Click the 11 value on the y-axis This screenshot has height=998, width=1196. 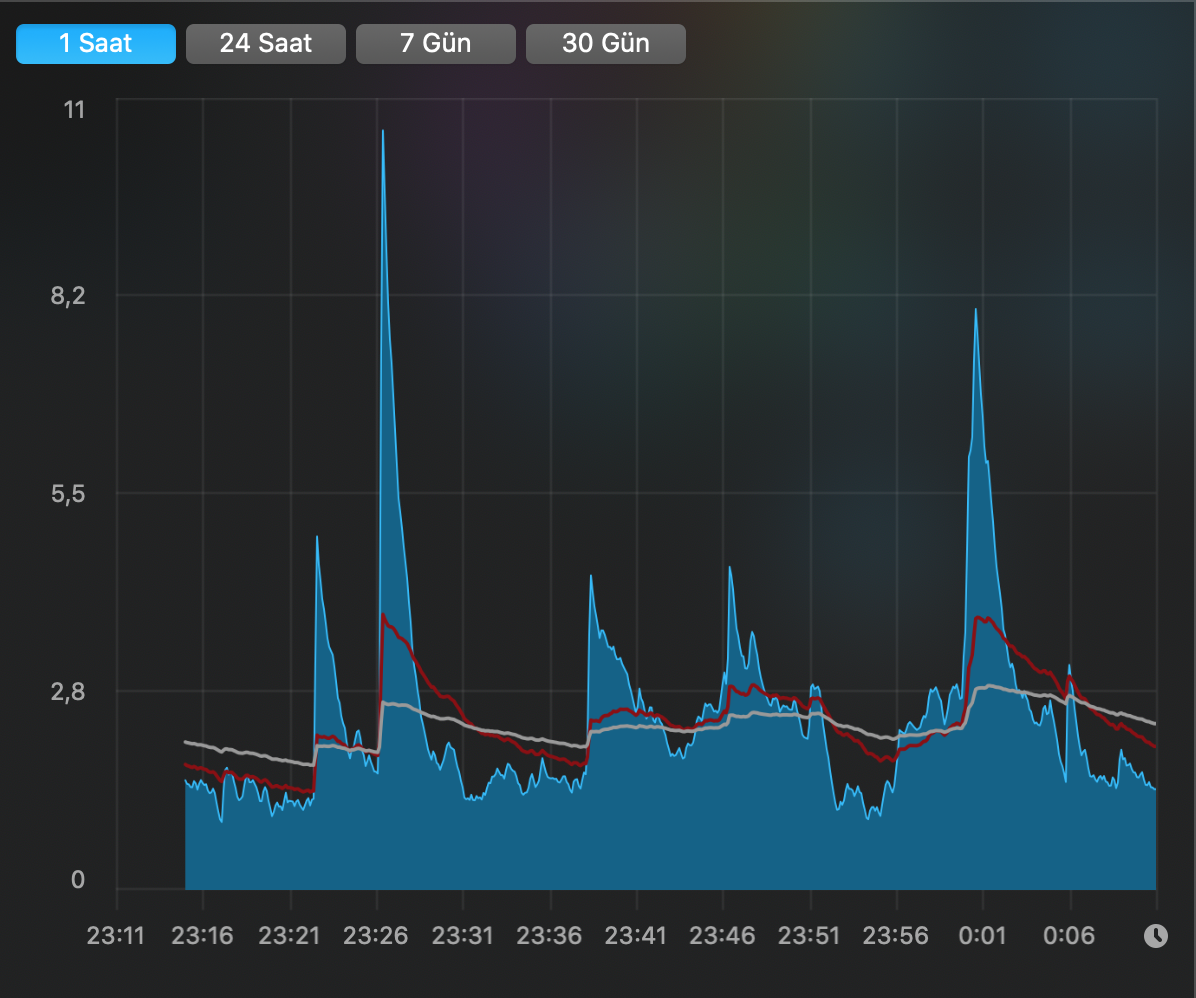75,110
